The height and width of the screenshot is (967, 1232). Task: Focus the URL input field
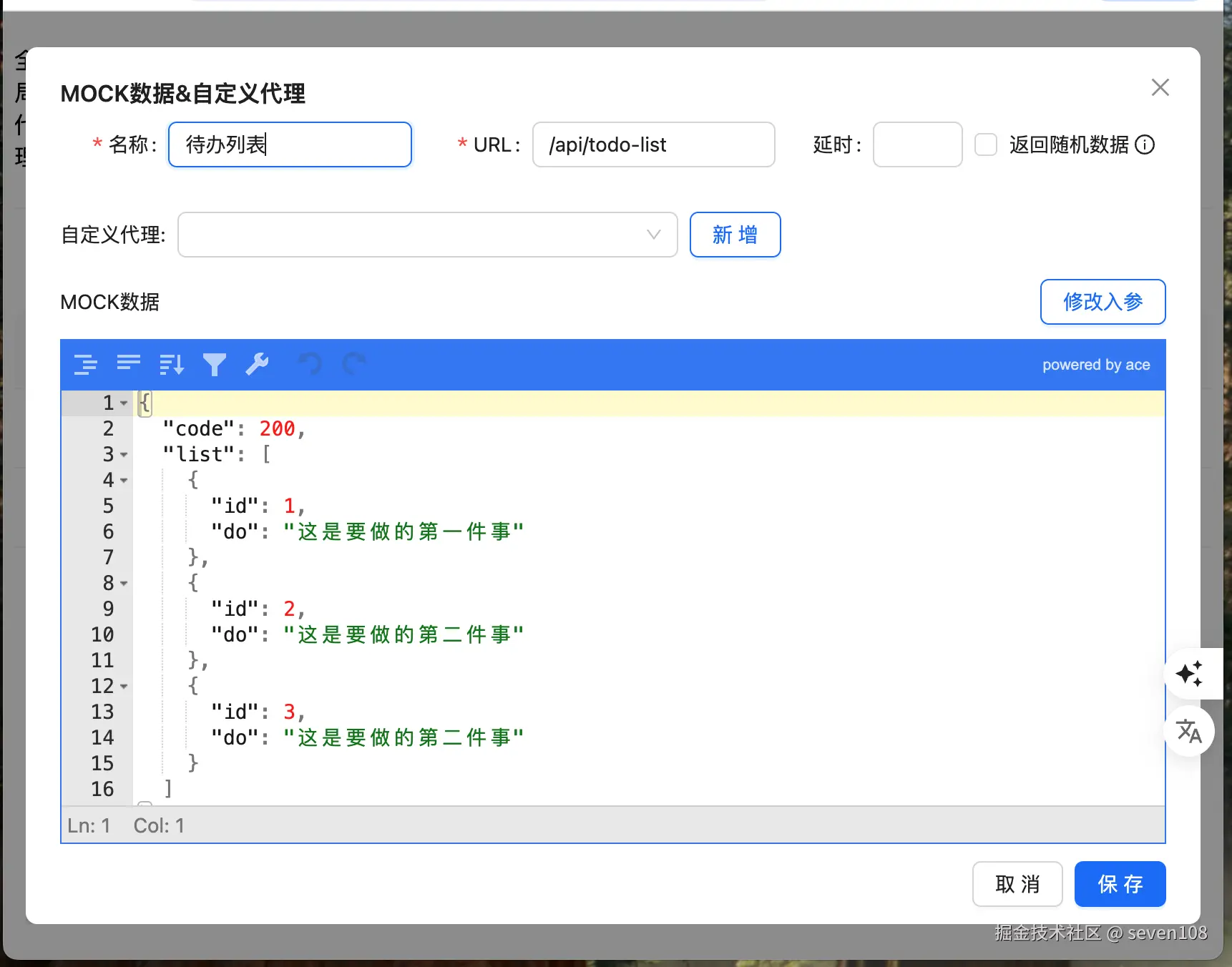(654, 144)
